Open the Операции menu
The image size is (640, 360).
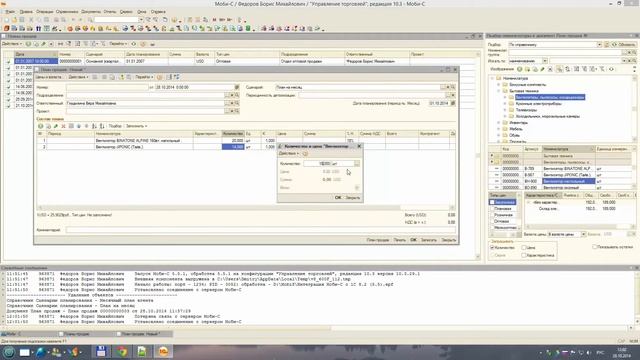44,12
